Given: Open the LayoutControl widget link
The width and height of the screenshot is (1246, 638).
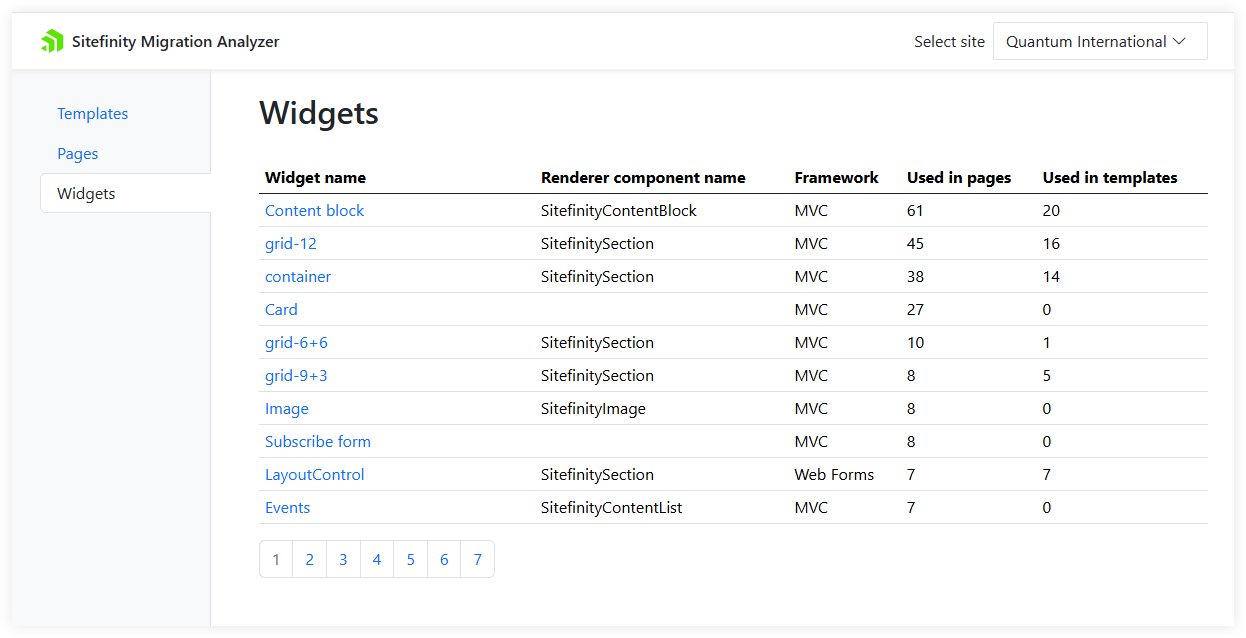Looking at the screenshot, I should 315,474.
